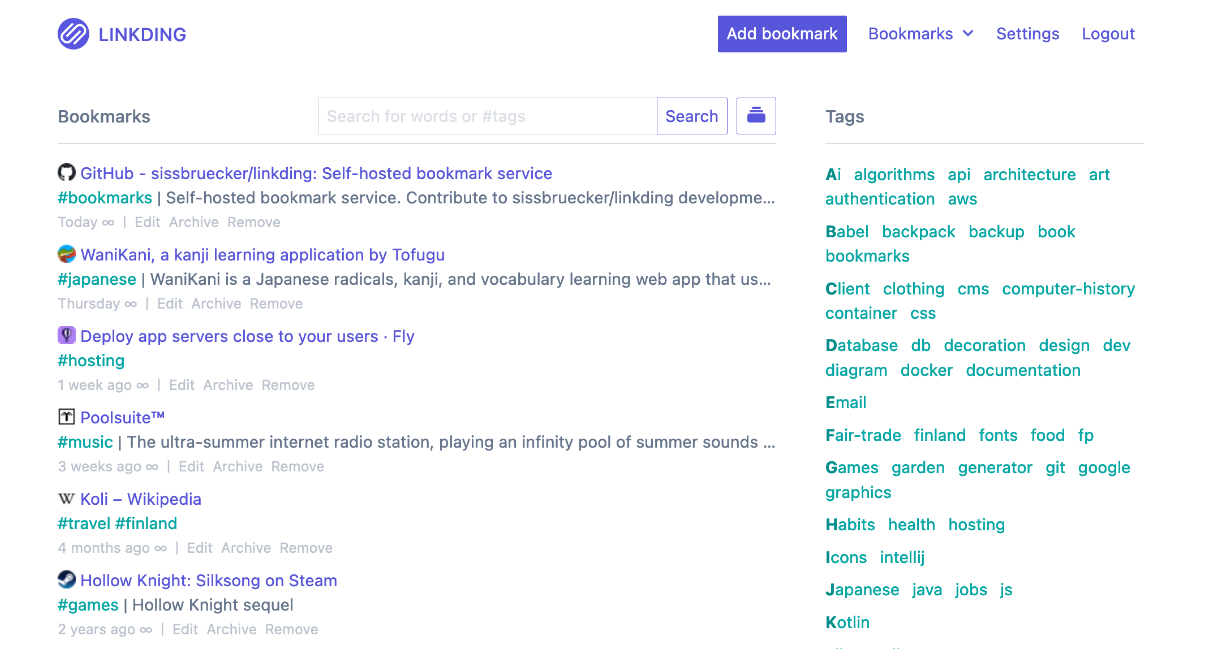Click the 'Thursday ∞' snapshot link

97,303
